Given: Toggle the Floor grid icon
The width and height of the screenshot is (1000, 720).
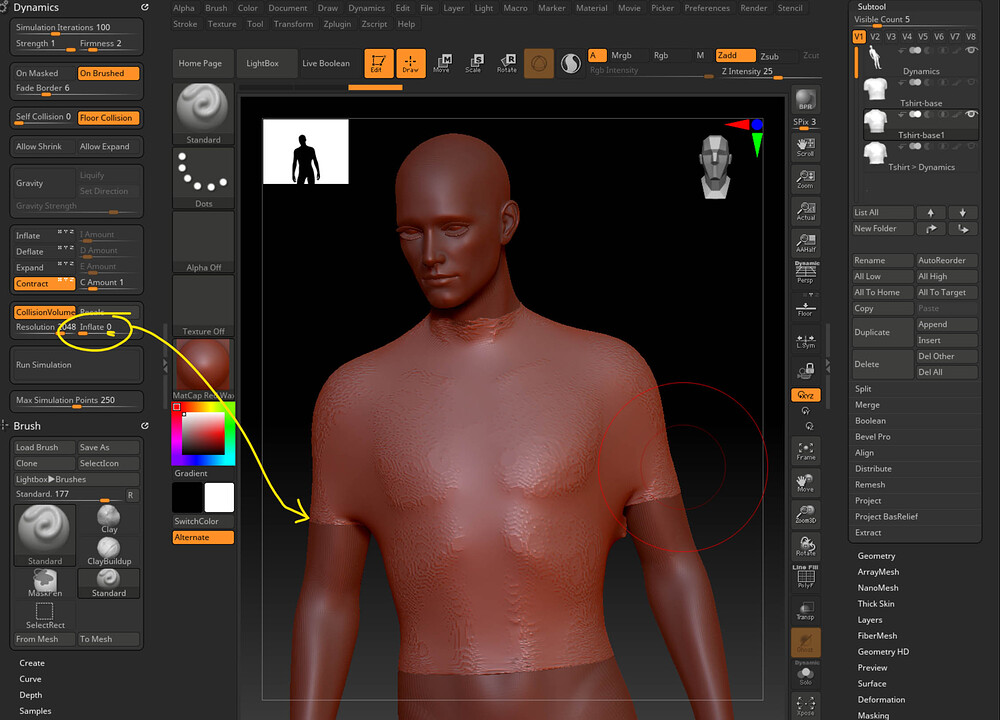Looking at the screenshot, I should 805,309.
